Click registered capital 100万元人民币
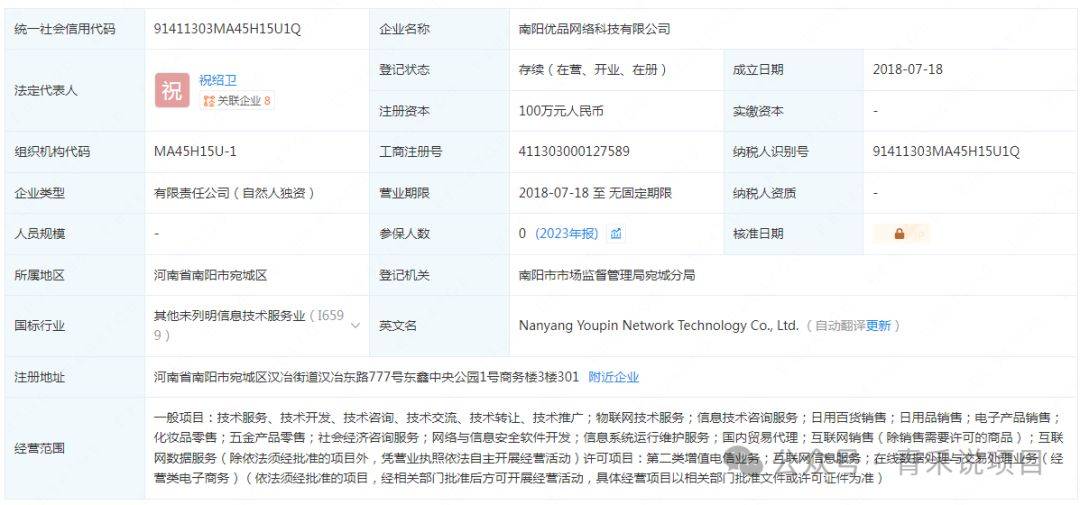Viewport: 1080px width, 505px height. coord(561,111)
